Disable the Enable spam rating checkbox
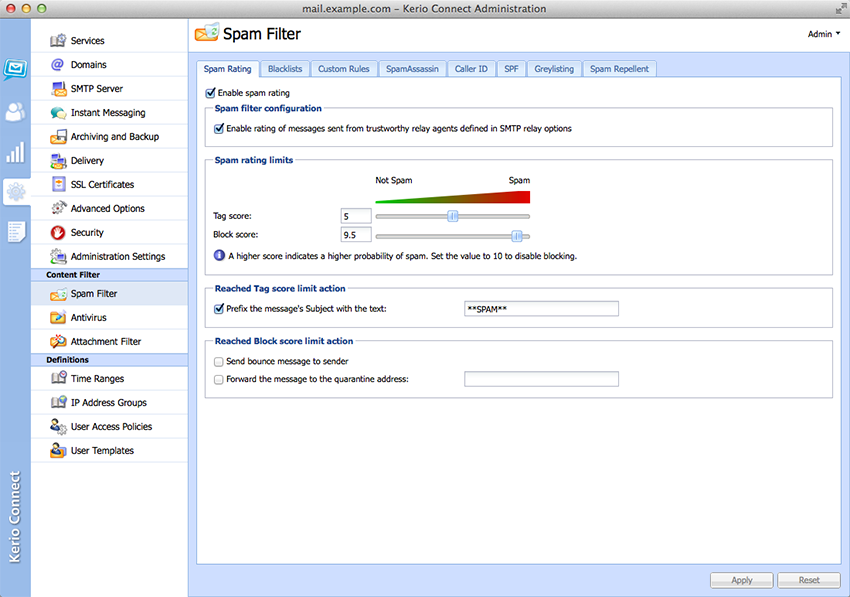Image resolution: width=850 pixels, height=597 pixels. pyautogui.click(x=210, y=93)
